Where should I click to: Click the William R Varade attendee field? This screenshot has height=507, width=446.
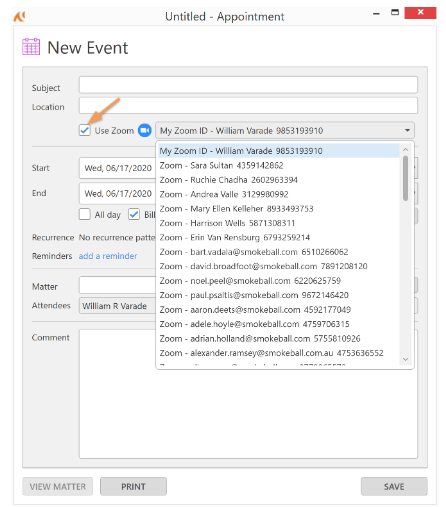(x=117, y=306)
